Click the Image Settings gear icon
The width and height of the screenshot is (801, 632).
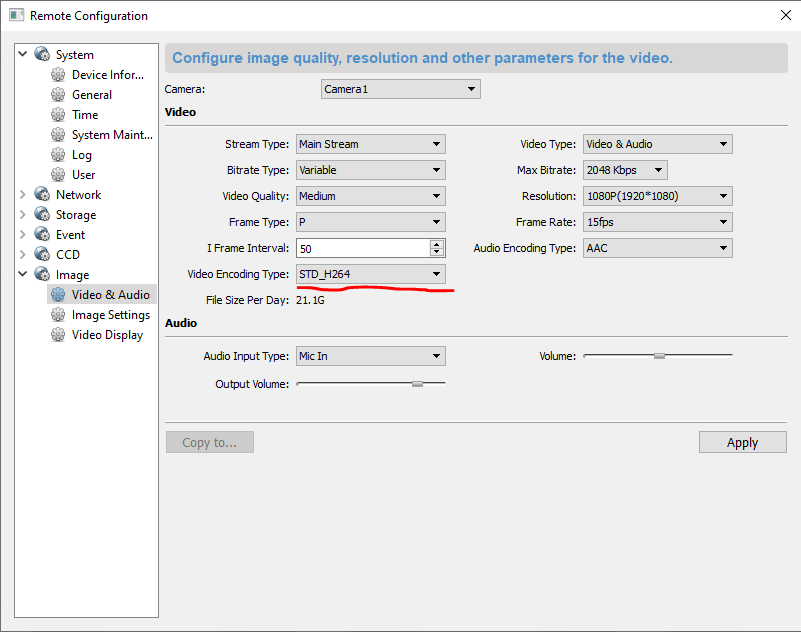(58, 315)
